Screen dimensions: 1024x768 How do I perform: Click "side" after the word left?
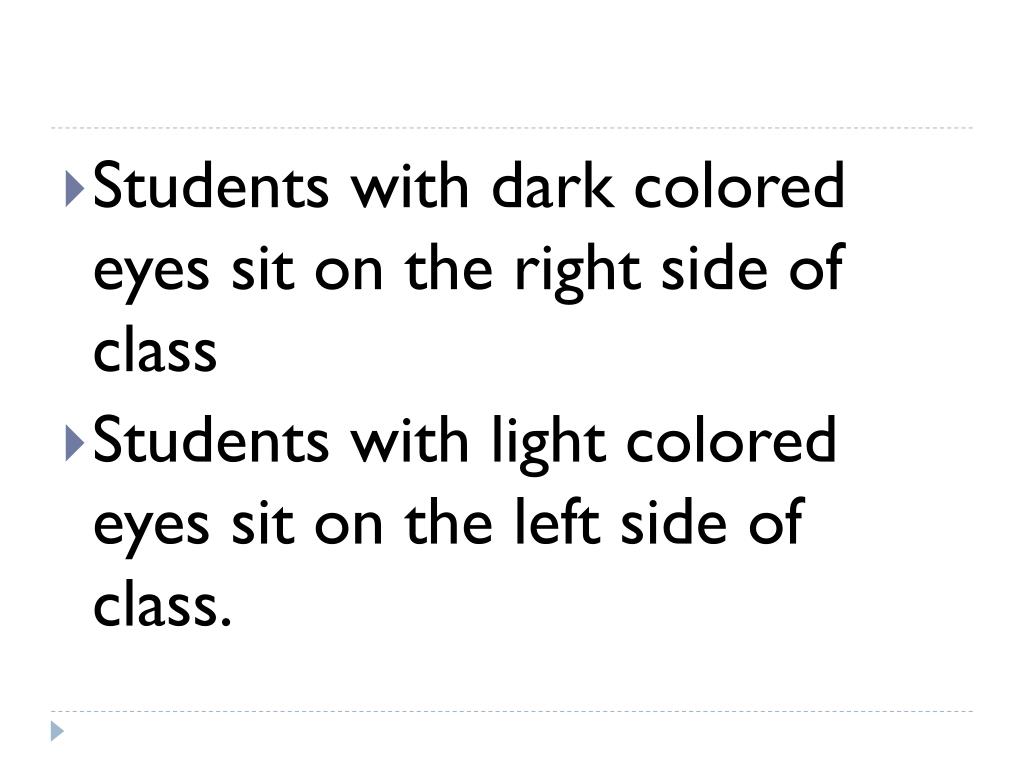673,520
